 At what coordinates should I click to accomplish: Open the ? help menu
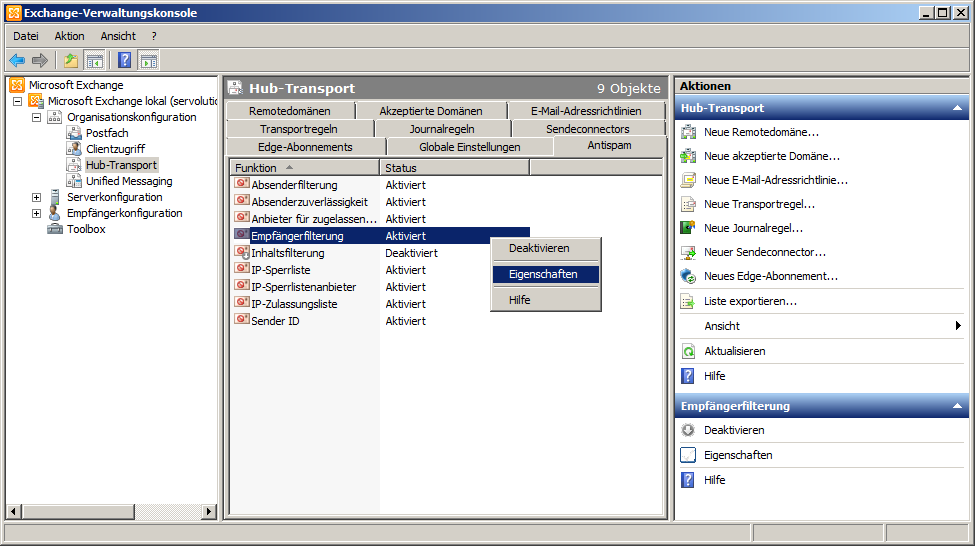click(154, 36)
